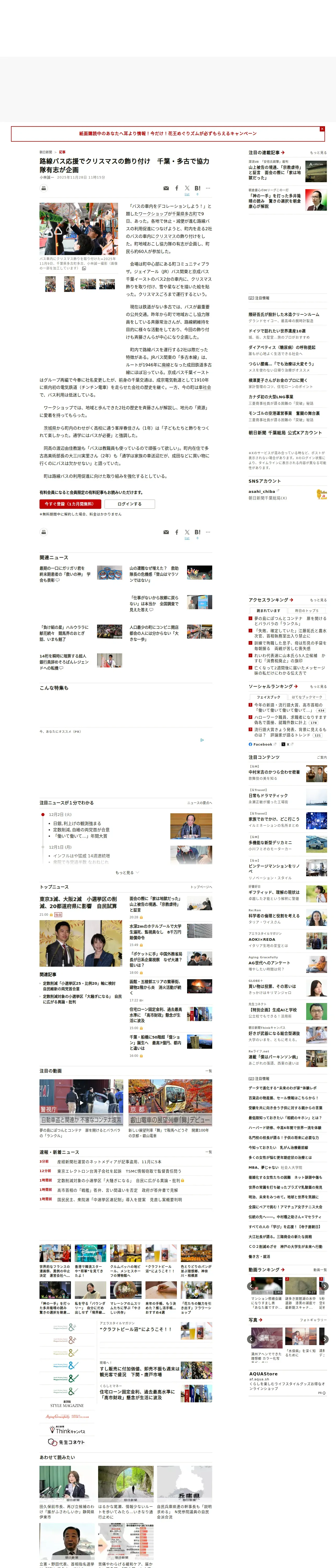This screenshot has width=336, height=1568.
Task: Share article on X icon at top
Action: 187,189
